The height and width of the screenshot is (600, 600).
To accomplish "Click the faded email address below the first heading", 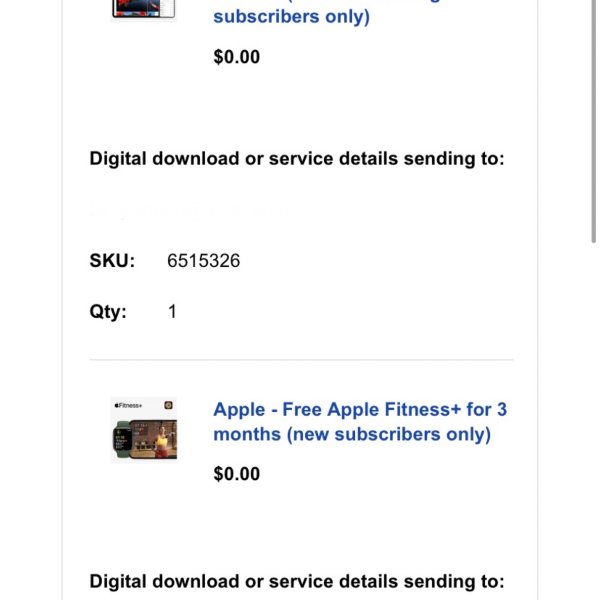I will (x=191, y=210).
